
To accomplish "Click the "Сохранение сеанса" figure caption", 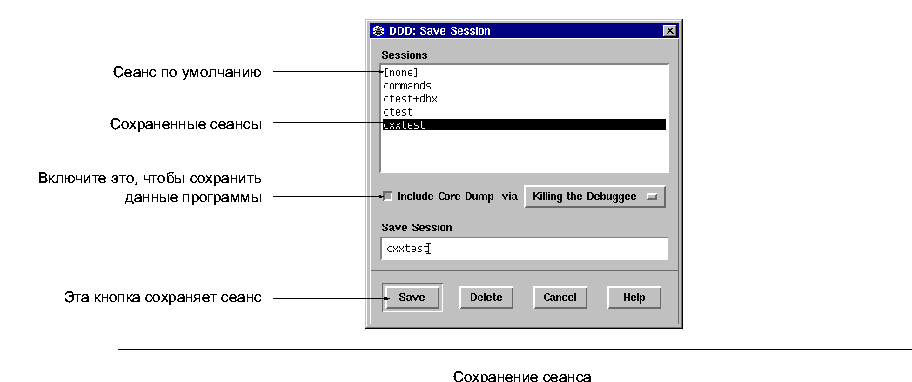I will click(x=522, y=376).
